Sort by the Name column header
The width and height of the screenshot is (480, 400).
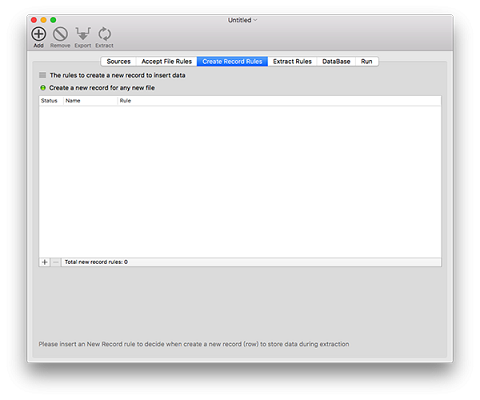[x=90, y=101]
